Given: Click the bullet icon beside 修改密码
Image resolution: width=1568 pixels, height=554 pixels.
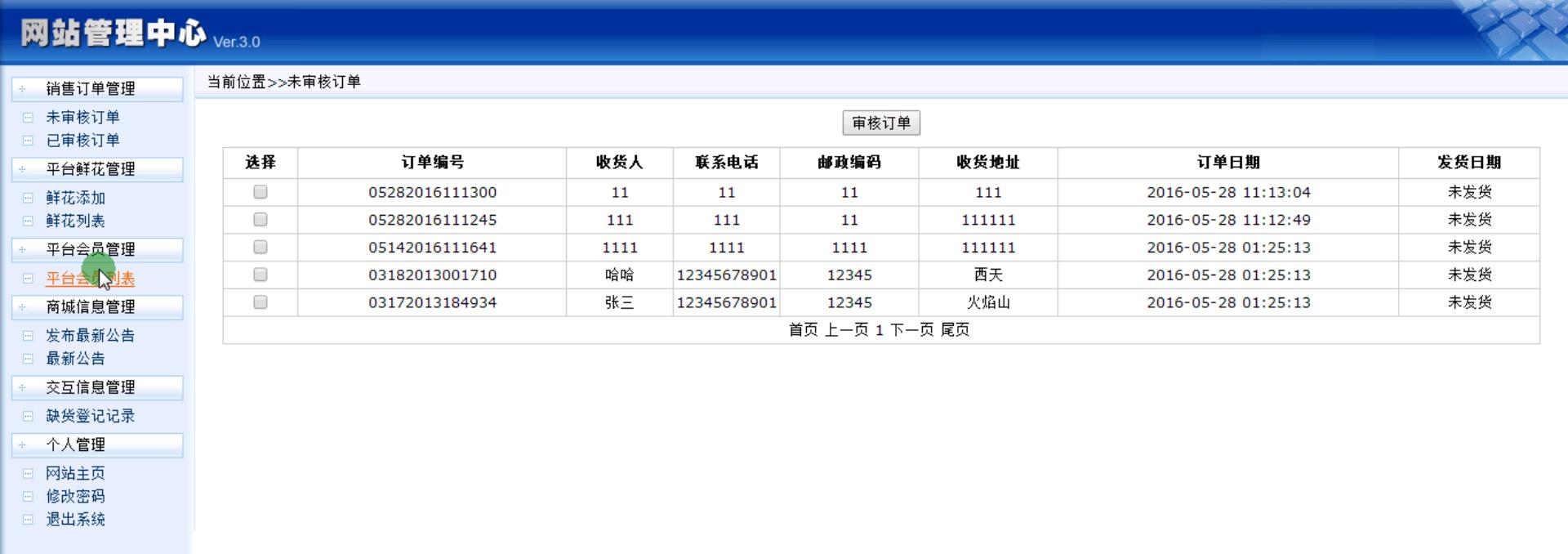Looking at the screenshot, I should coord(28,497).
